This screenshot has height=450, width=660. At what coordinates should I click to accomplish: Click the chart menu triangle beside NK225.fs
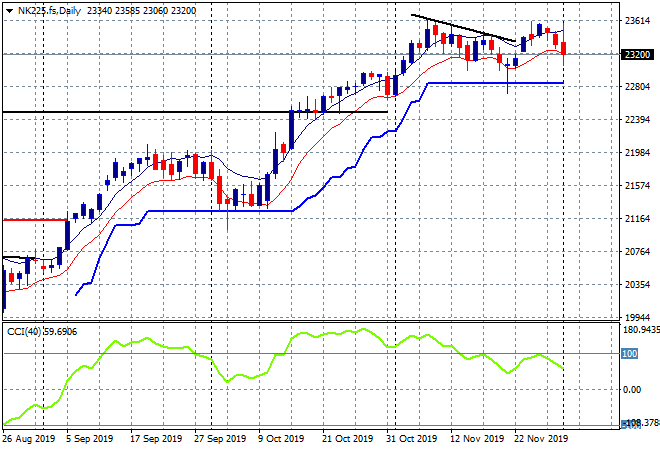point(9,11)
